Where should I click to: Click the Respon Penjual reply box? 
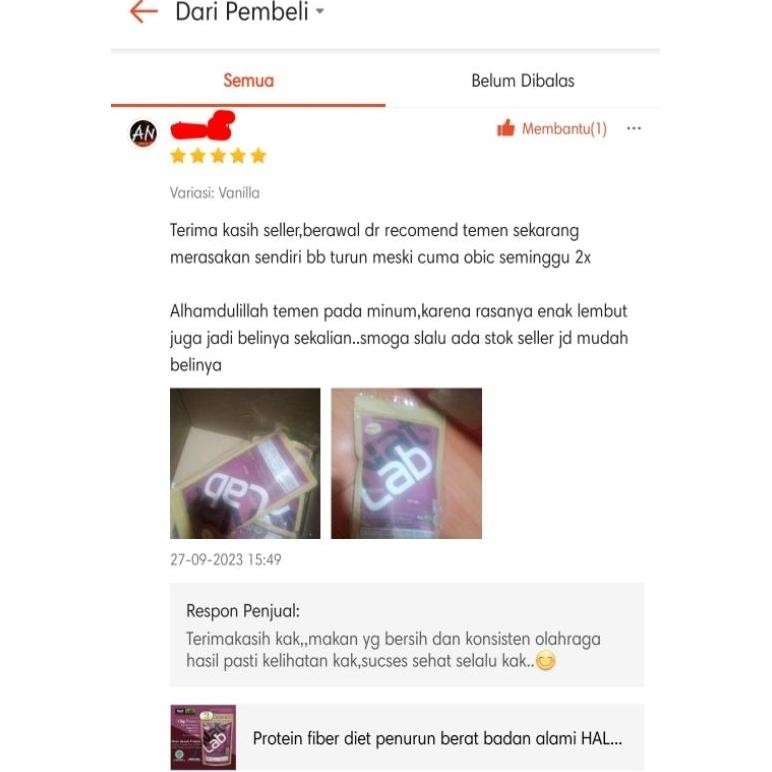point(407,635)
